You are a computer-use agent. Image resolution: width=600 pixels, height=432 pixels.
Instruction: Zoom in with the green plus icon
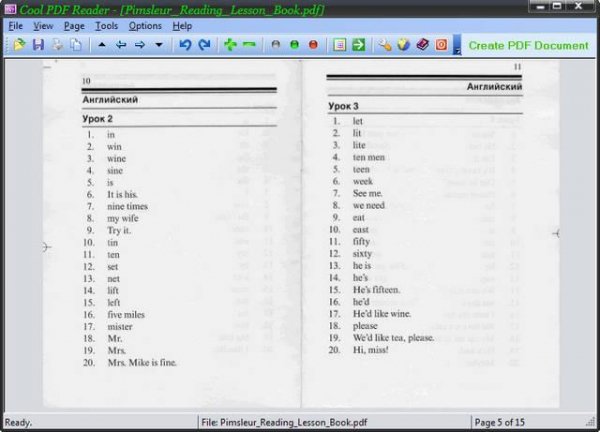(x=230, y=45)
